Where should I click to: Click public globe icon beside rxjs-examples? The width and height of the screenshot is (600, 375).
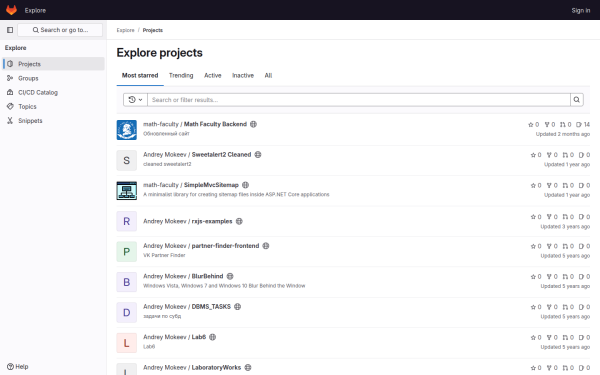(239, 221)
